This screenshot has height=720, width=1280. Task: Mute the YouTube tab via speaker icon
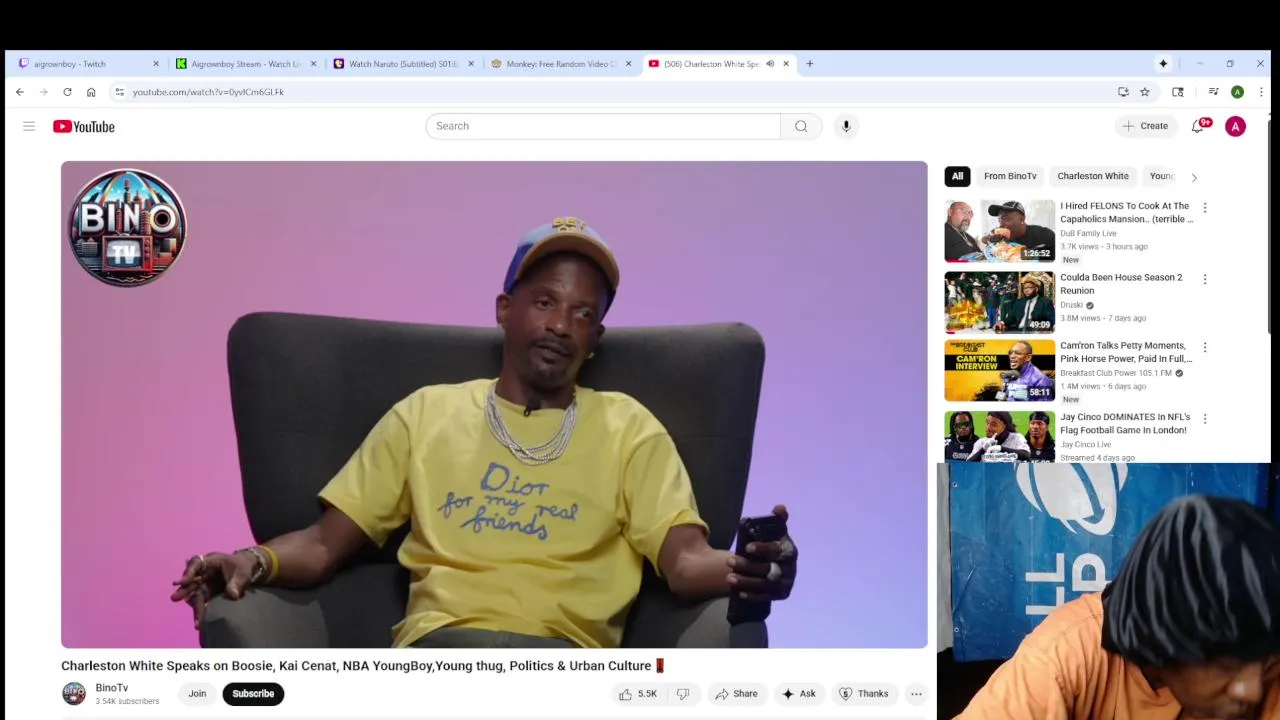click(770, 64)
